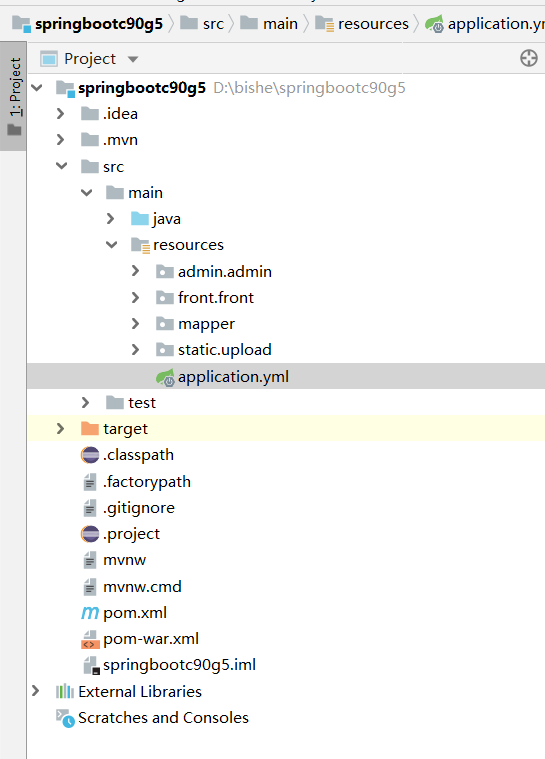Collapse the resources folder

tap(111, 245)
